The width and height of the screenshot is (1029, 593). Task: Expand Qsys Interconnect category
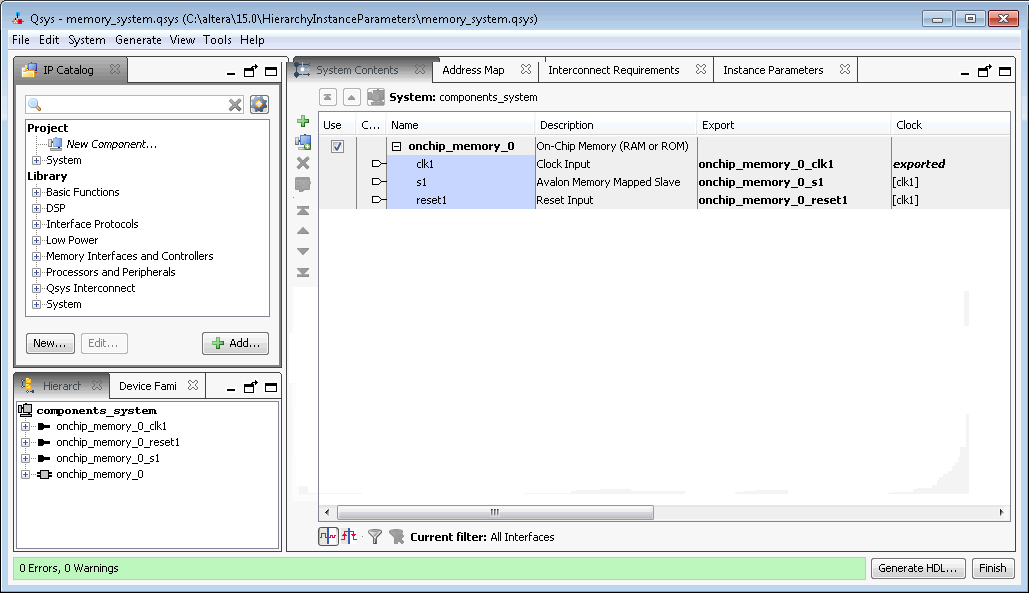tap(37, 289)
